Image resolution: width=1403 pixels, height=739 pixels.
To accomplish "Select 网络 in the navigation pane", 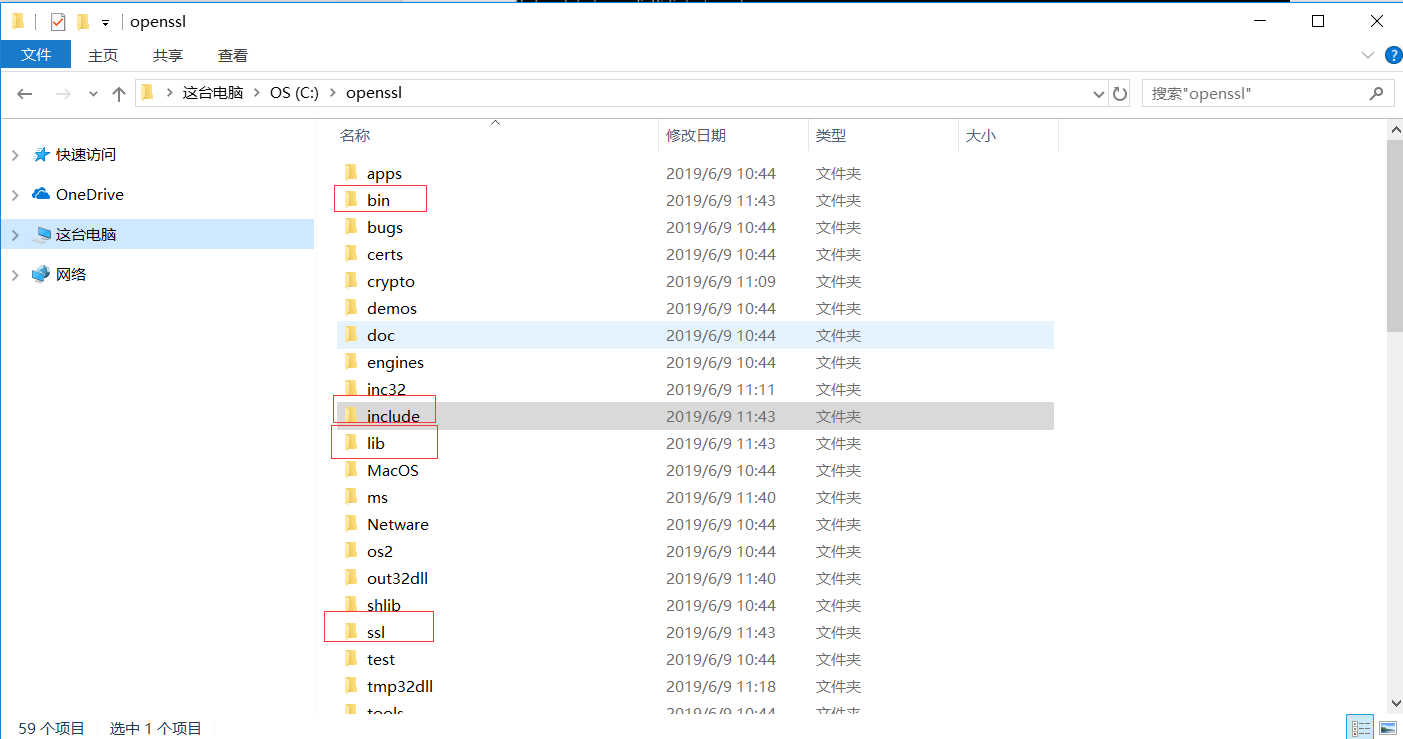I will 71,275.
